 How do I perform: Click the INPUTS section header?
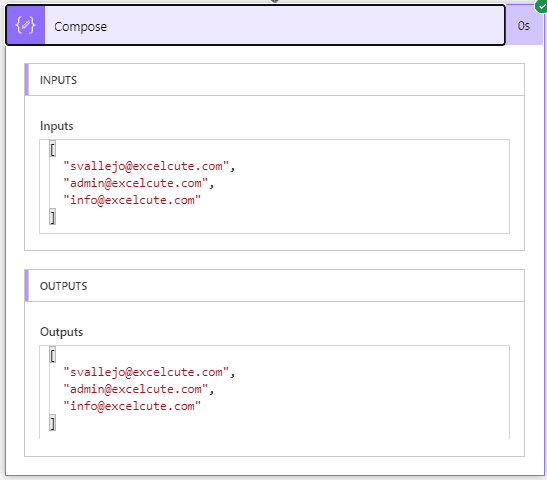[275, 80]
